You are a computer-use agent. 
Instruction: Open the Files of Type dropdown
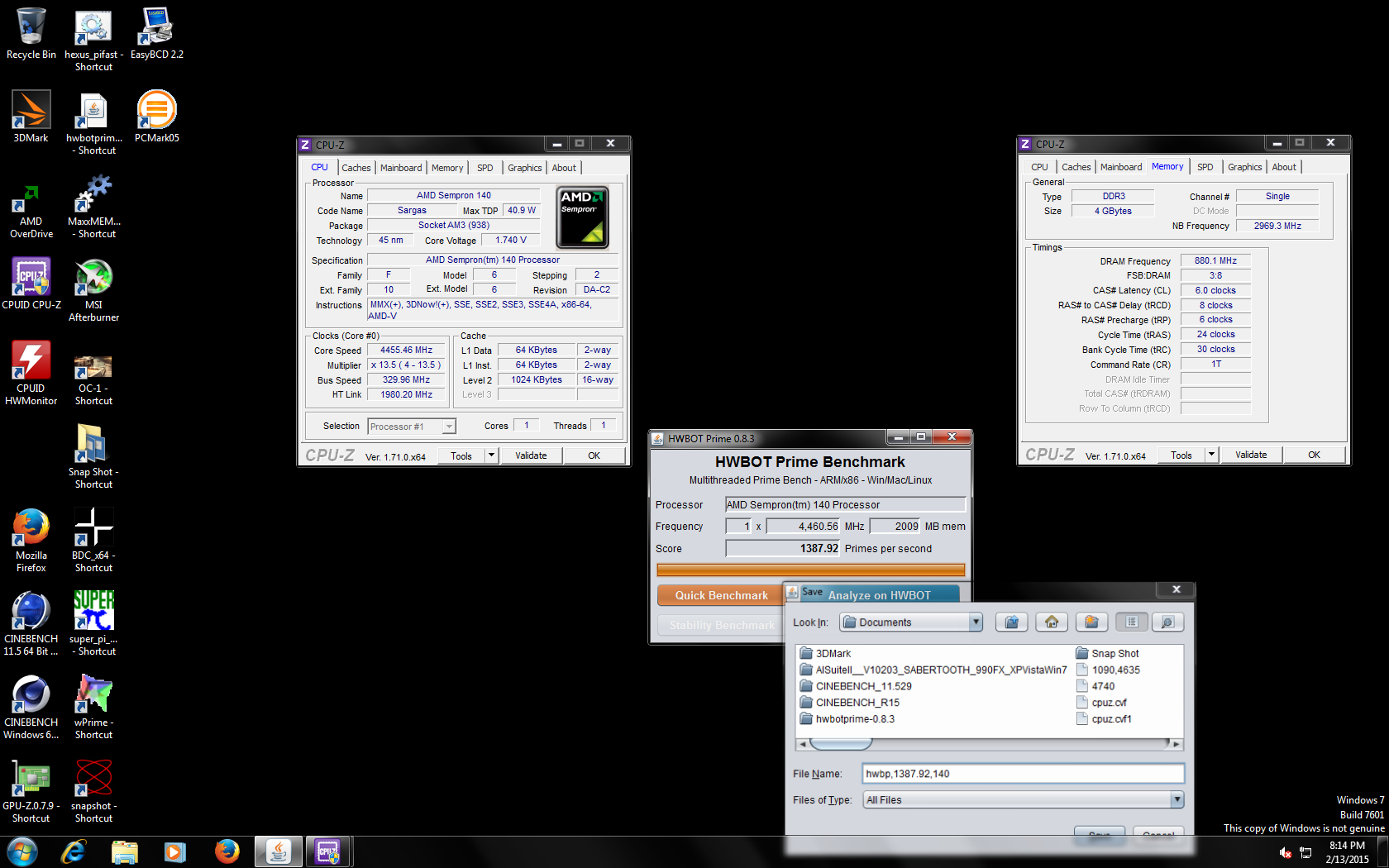point(1177,799)
